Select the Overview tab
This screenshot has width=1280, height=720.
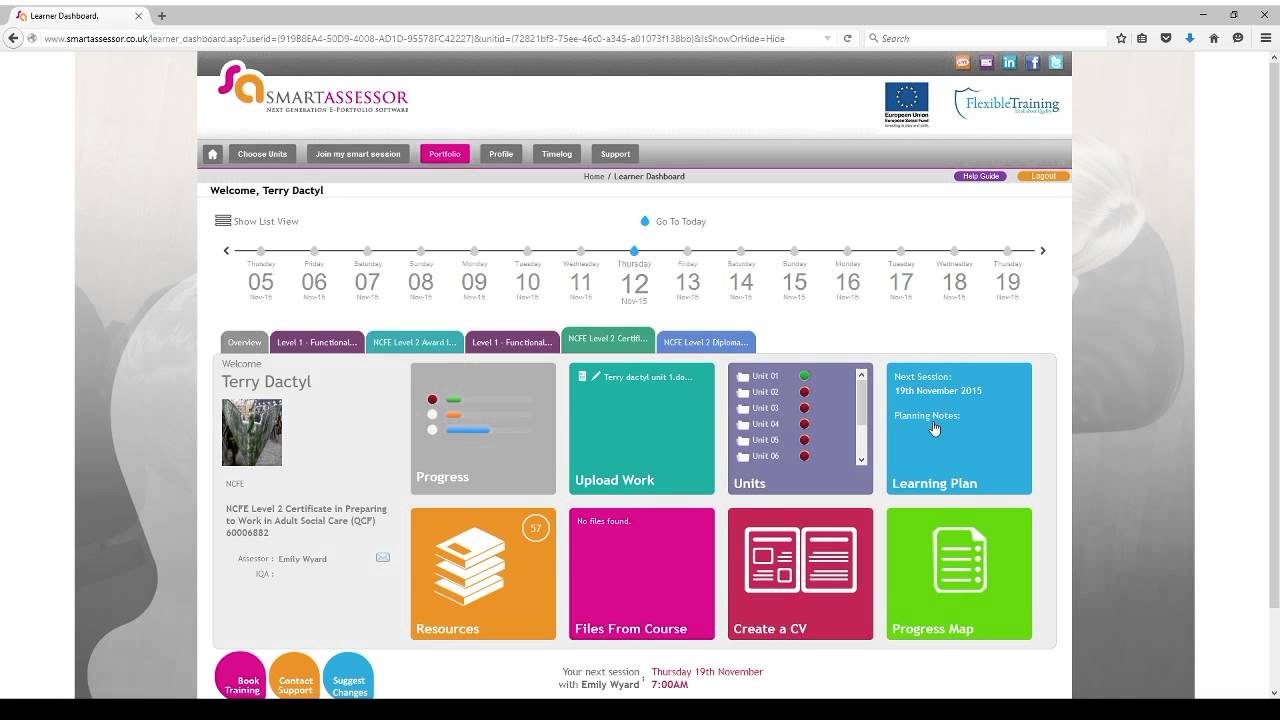(x=244, y=342)
